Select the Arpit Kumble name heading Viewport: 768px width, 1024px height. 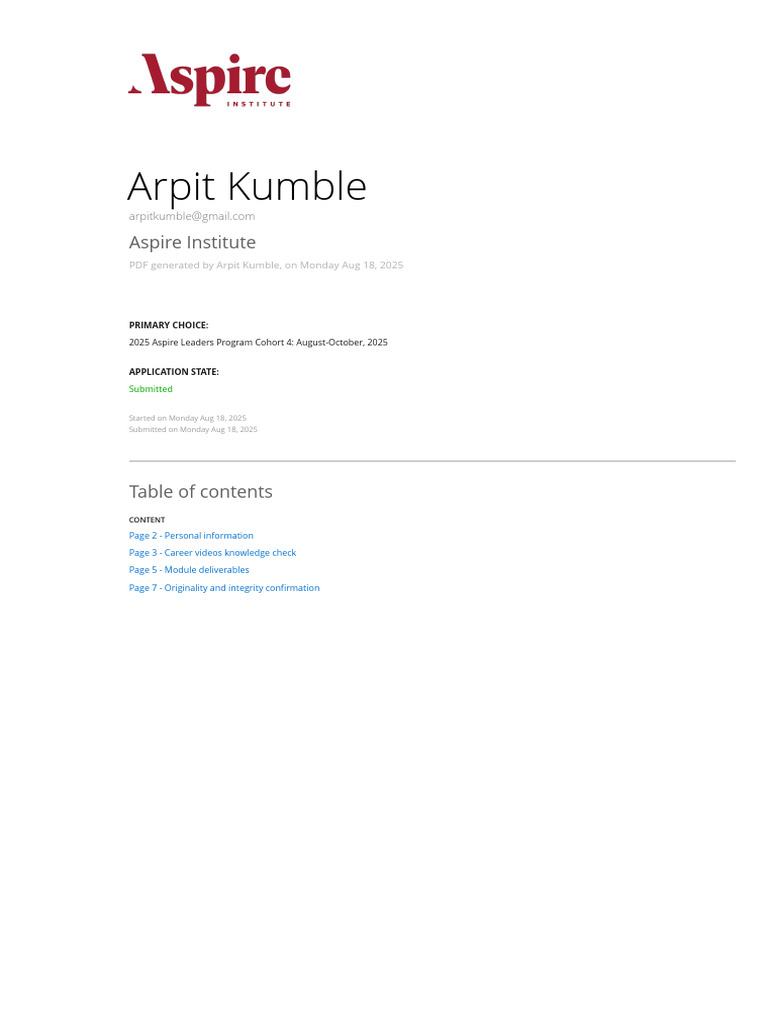point(247,187)
